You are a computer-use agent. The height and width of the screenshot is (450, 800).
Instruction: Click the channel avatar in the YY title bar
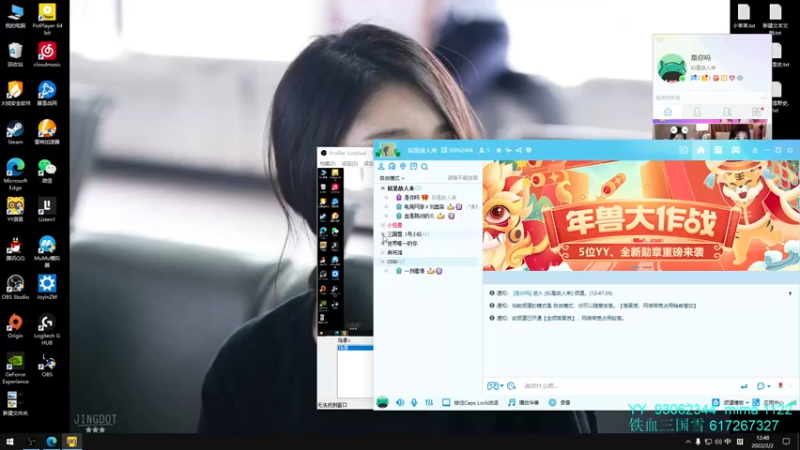click(388, 150)
